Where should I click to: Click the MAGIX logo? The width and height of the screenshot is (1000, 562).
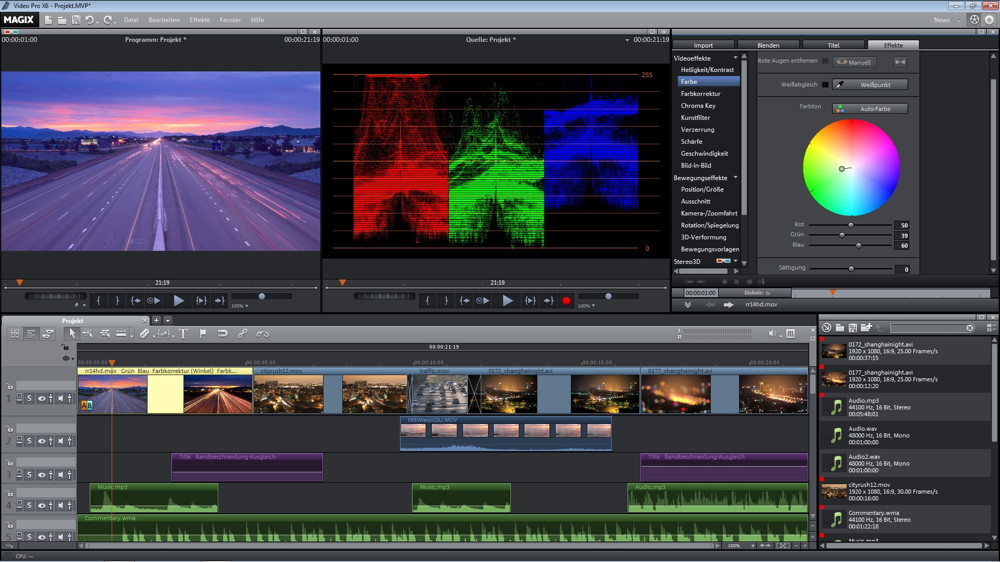18,20
